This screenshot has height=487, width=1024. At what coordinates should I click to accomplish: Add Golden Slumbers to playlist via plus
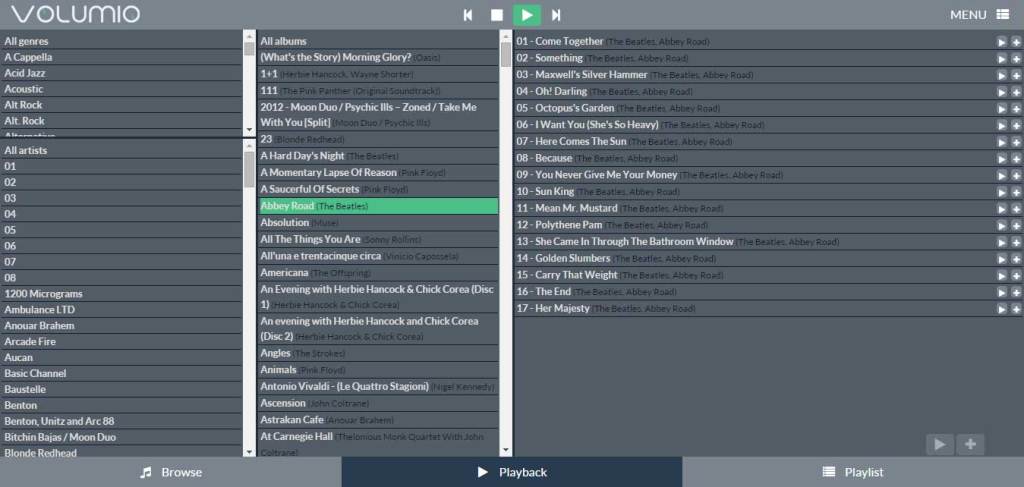tap(1016, 259)
